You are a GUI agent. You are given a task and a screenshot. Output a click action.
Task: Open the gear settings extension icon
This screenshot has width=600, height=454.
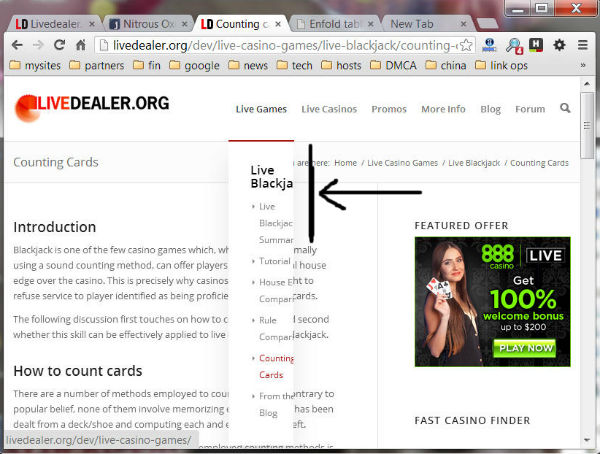(x=559, y=45)
